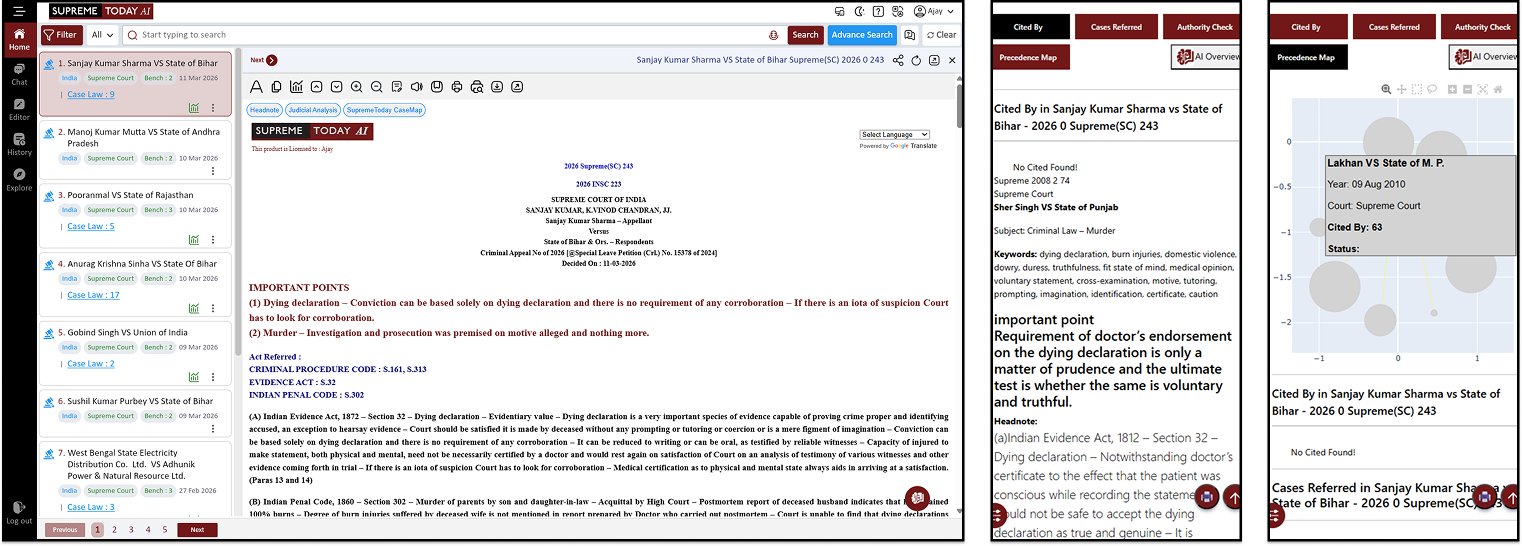Open options menu for Pooranmal result
The height and width of the screenshot is (546, 1522).
[213, 240]
